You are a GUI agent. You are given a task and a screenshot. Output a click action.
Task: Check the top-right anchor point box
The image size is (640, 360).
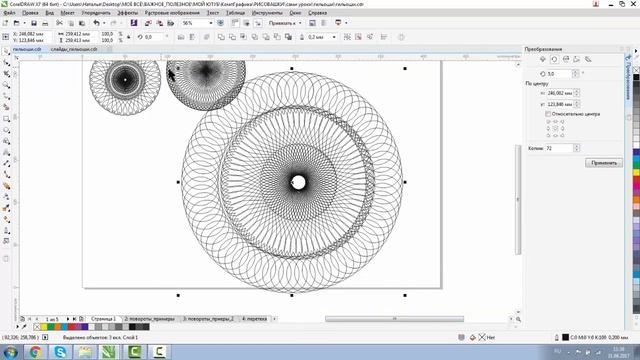tap(562, 122)
